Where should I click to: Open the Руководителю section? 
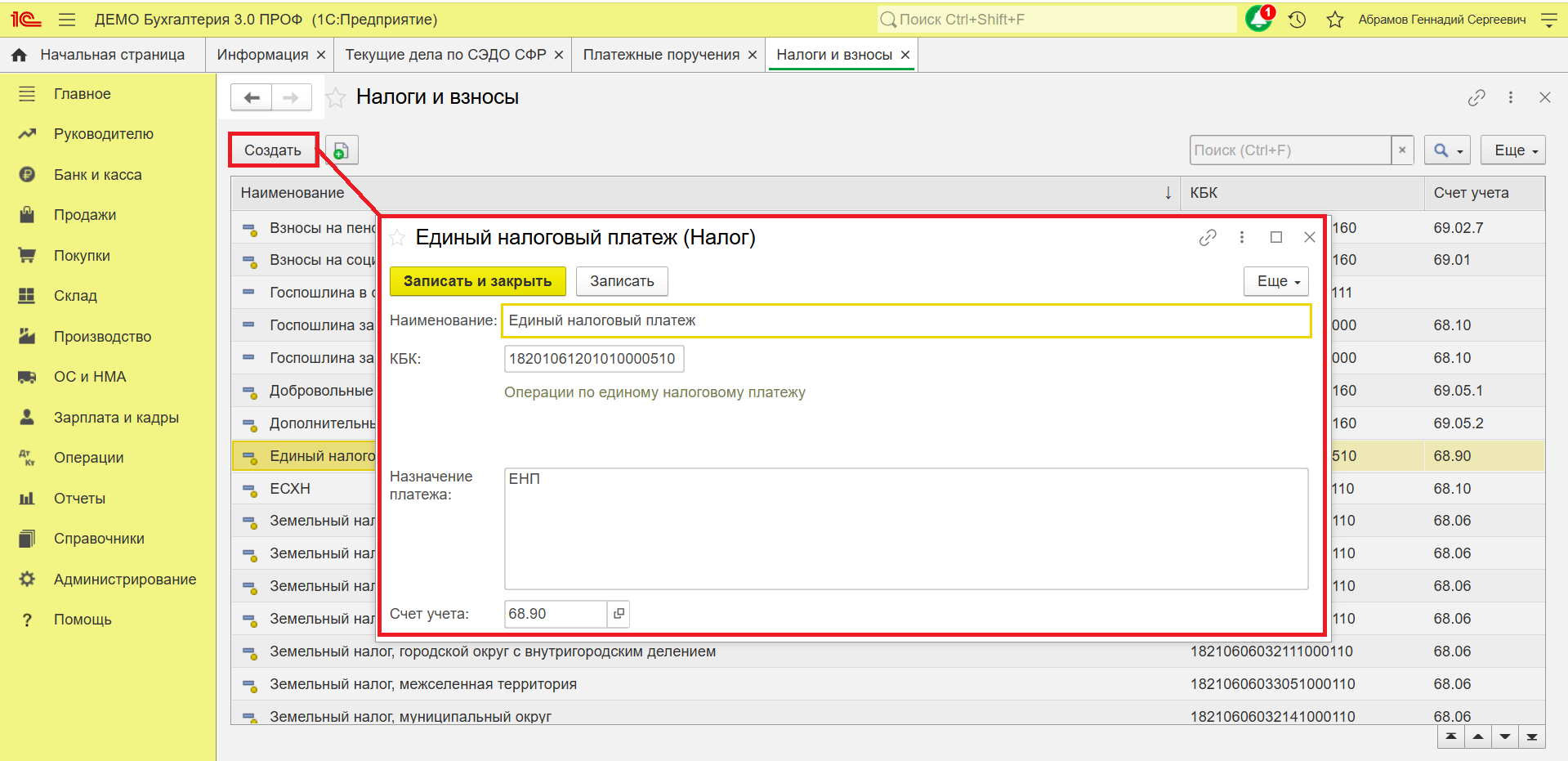pos(104,134)
